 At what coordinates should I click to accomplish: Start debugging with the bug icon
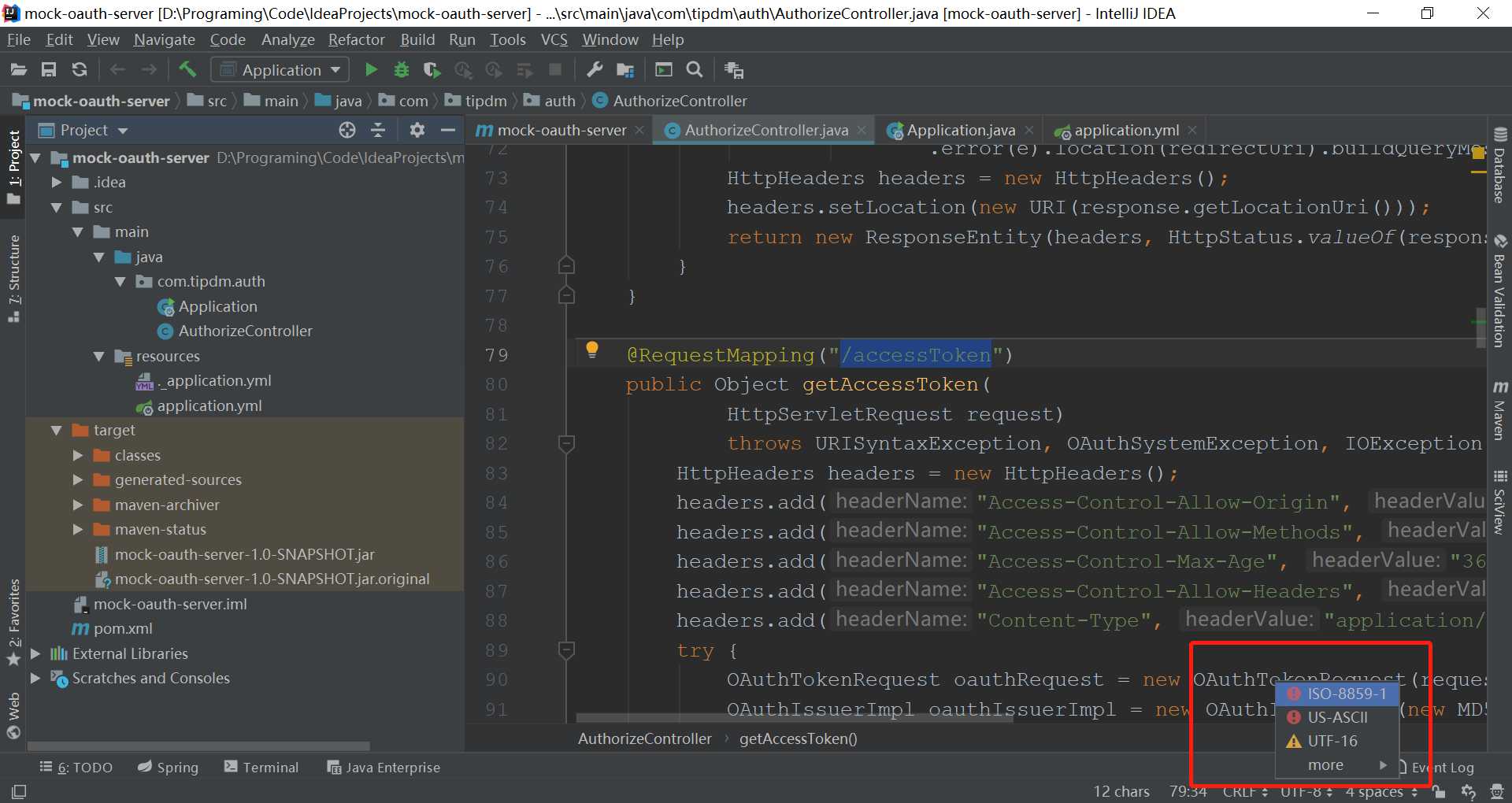(x=402, y=70)
